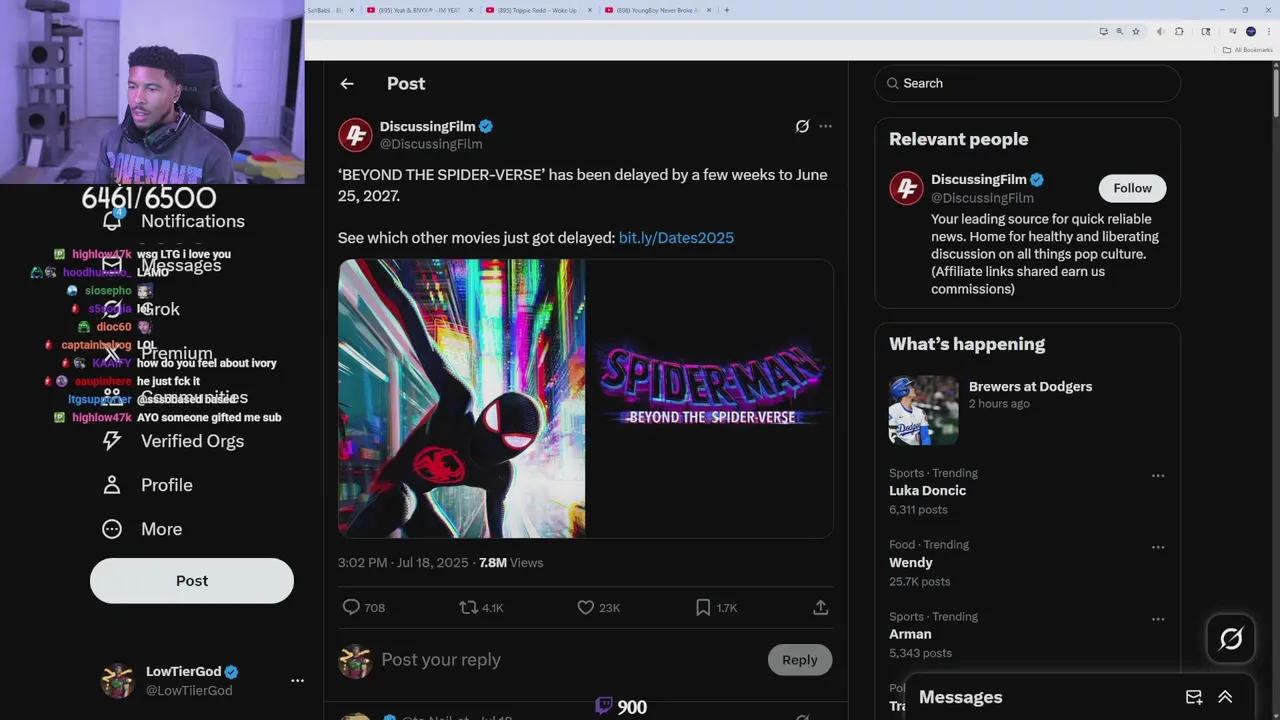Open All Bookmarks folder

point(1247,50)
